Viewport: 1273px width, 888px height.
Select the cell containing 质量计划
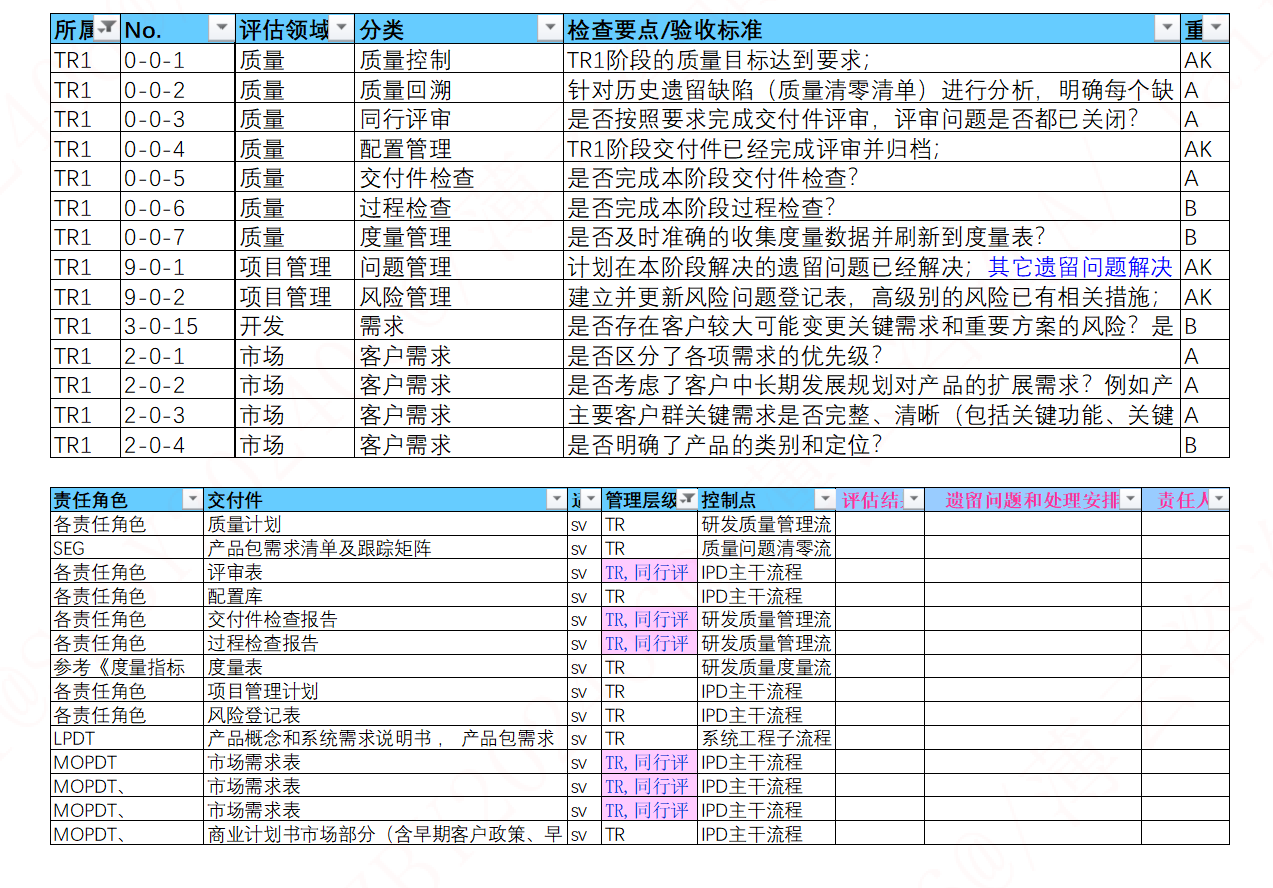coord(245,523)
